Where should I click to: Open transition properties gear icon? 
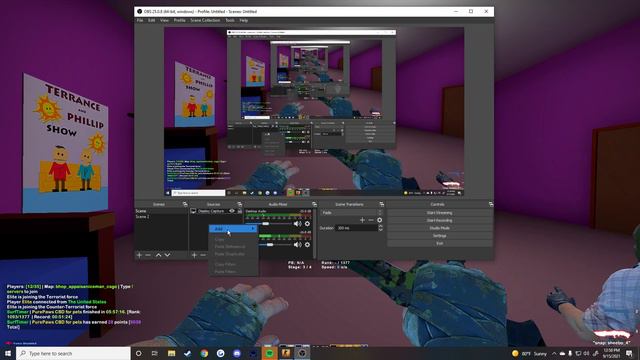380,220
